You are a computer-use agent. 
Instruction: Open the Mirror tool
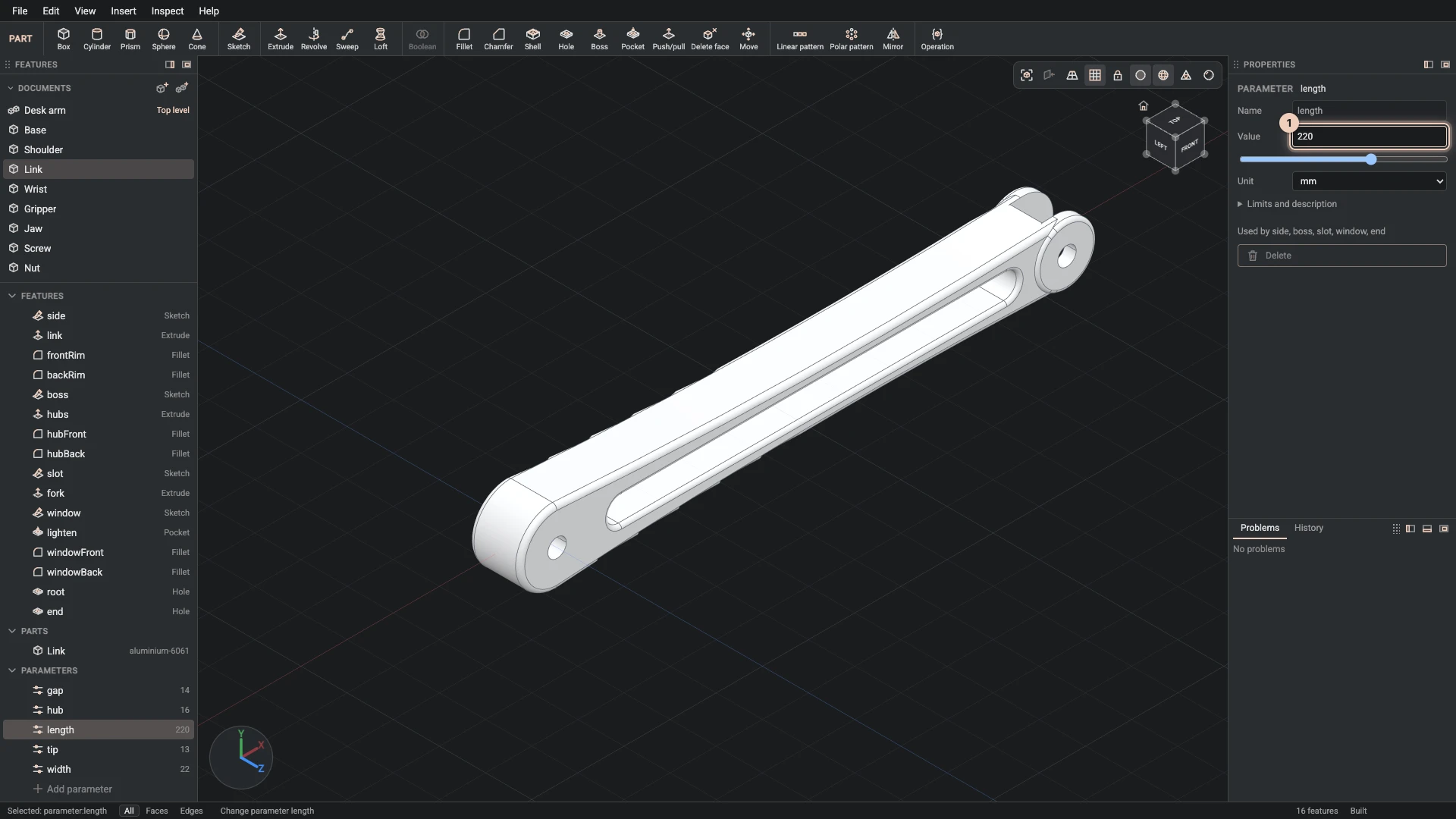click(x=893, y=39)
